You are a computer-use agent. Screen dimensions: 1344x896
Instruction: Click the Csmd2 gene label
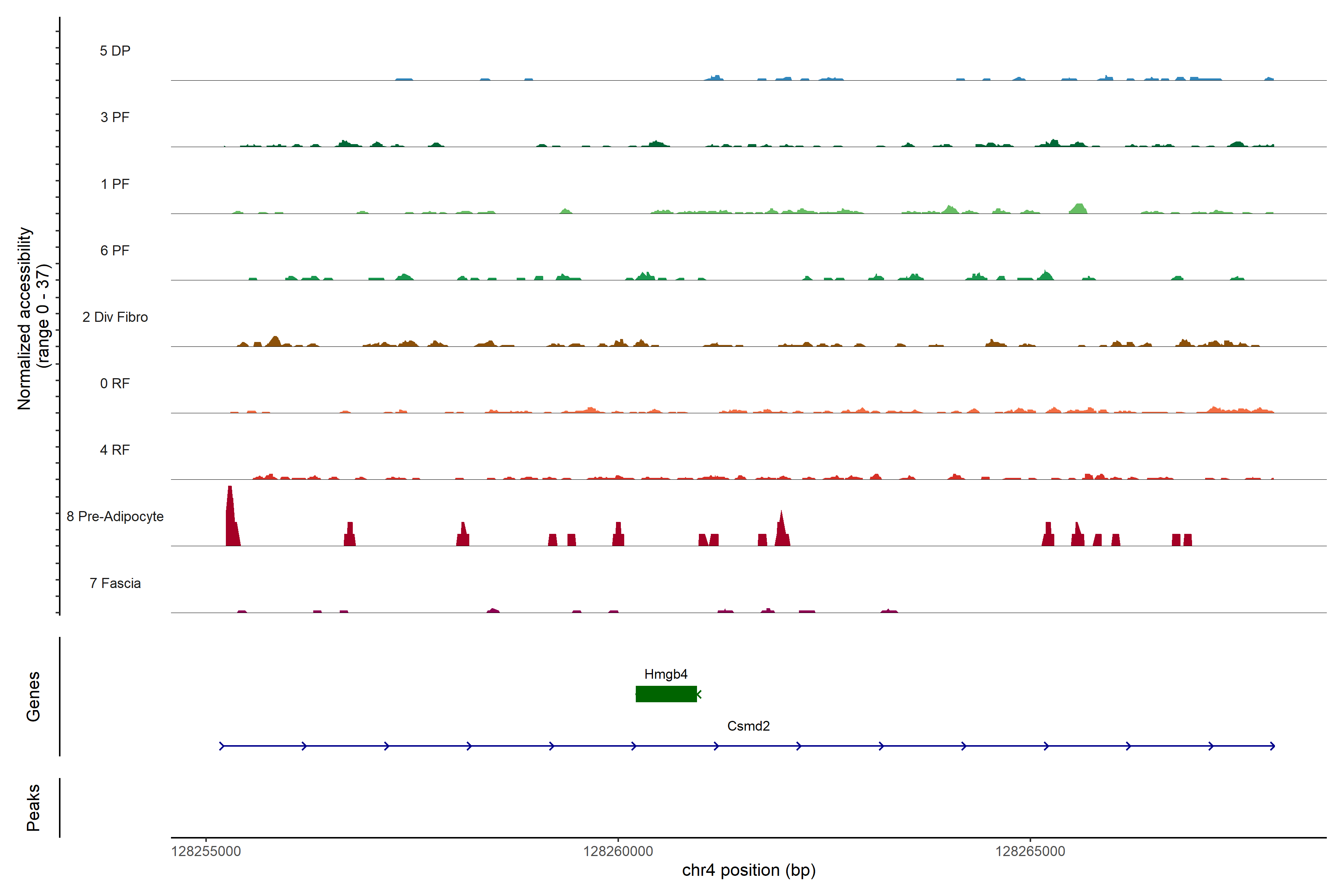pos(748,726)
